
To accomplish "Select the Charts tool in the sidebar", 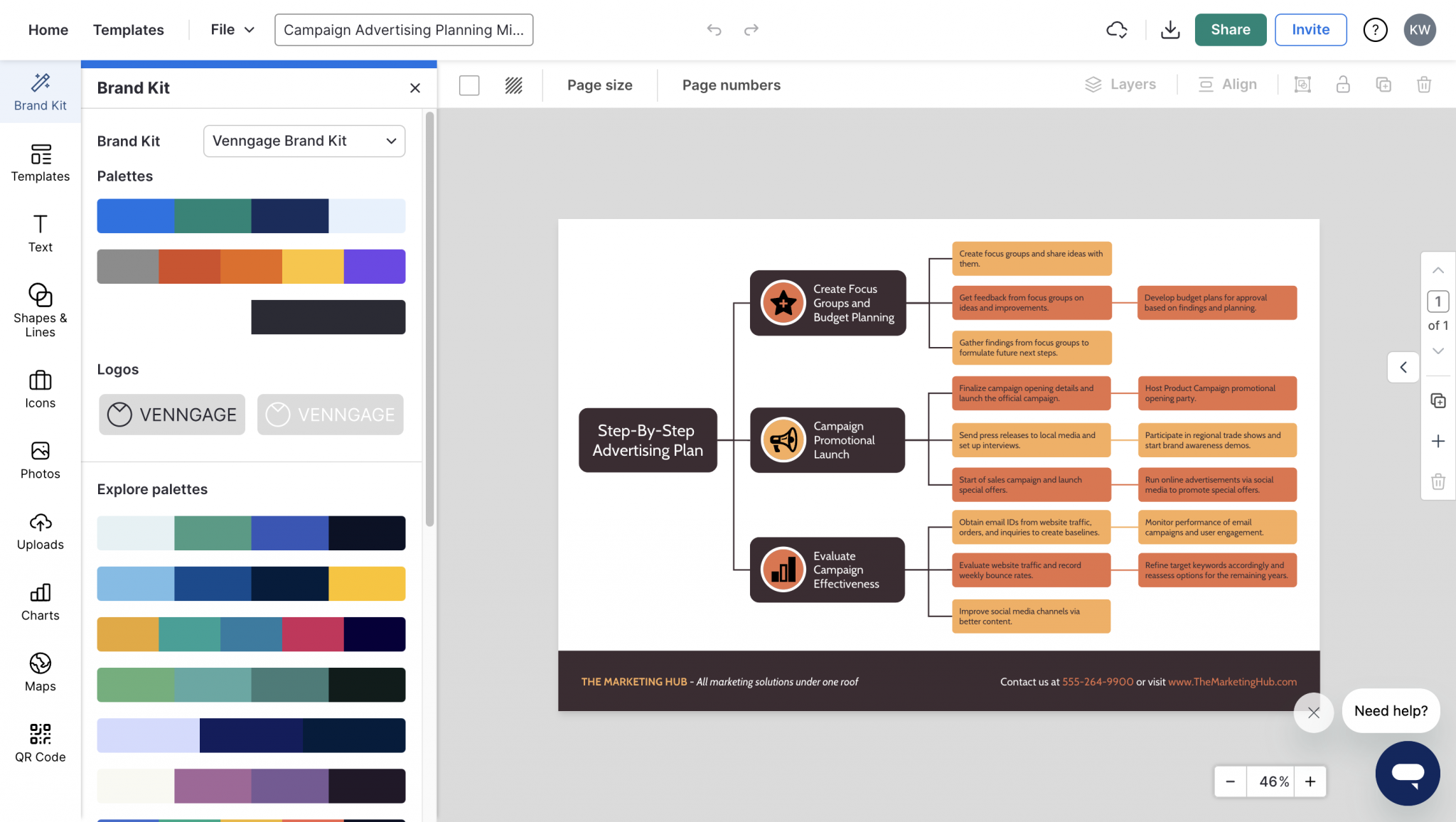I will point(40,601).
